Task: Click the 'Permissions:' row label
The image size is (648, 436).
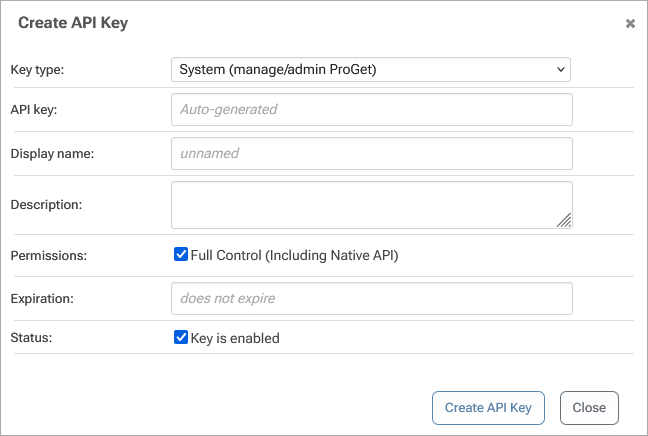Action: click(49, 256)
